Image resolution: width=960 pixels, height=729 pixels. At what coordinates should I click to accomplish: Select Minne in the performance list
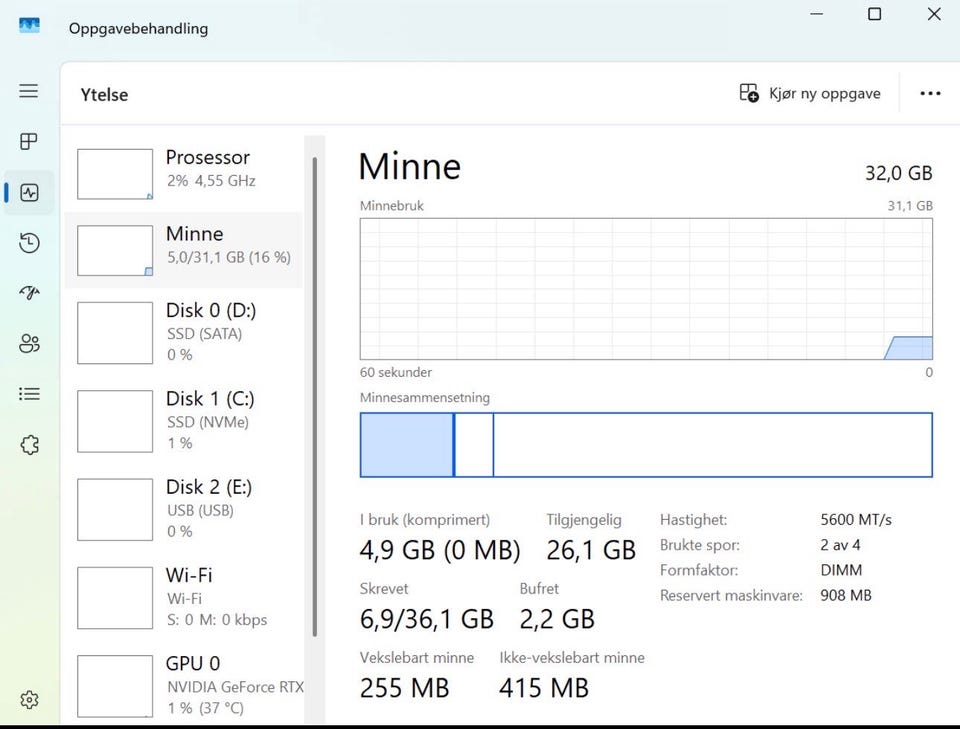pyautogui.click(x=184, y=250)
